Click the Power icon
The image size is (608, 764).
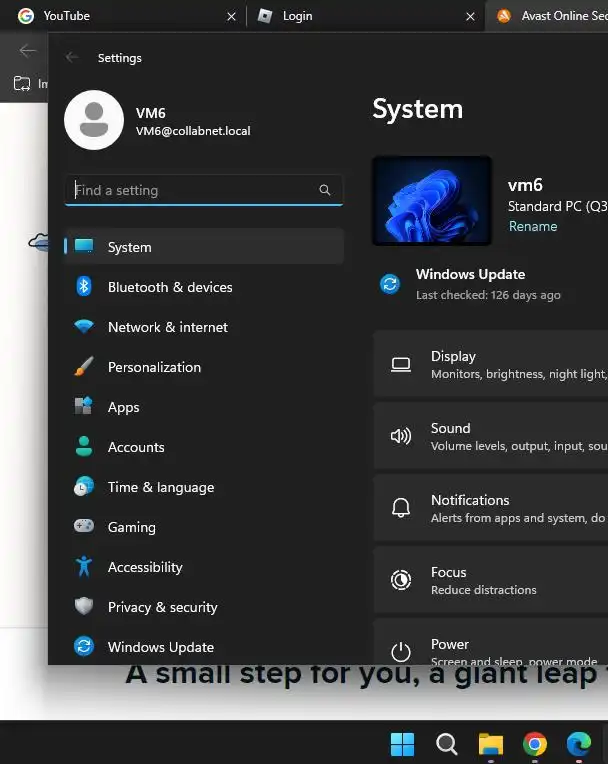(x=401, y=652)
